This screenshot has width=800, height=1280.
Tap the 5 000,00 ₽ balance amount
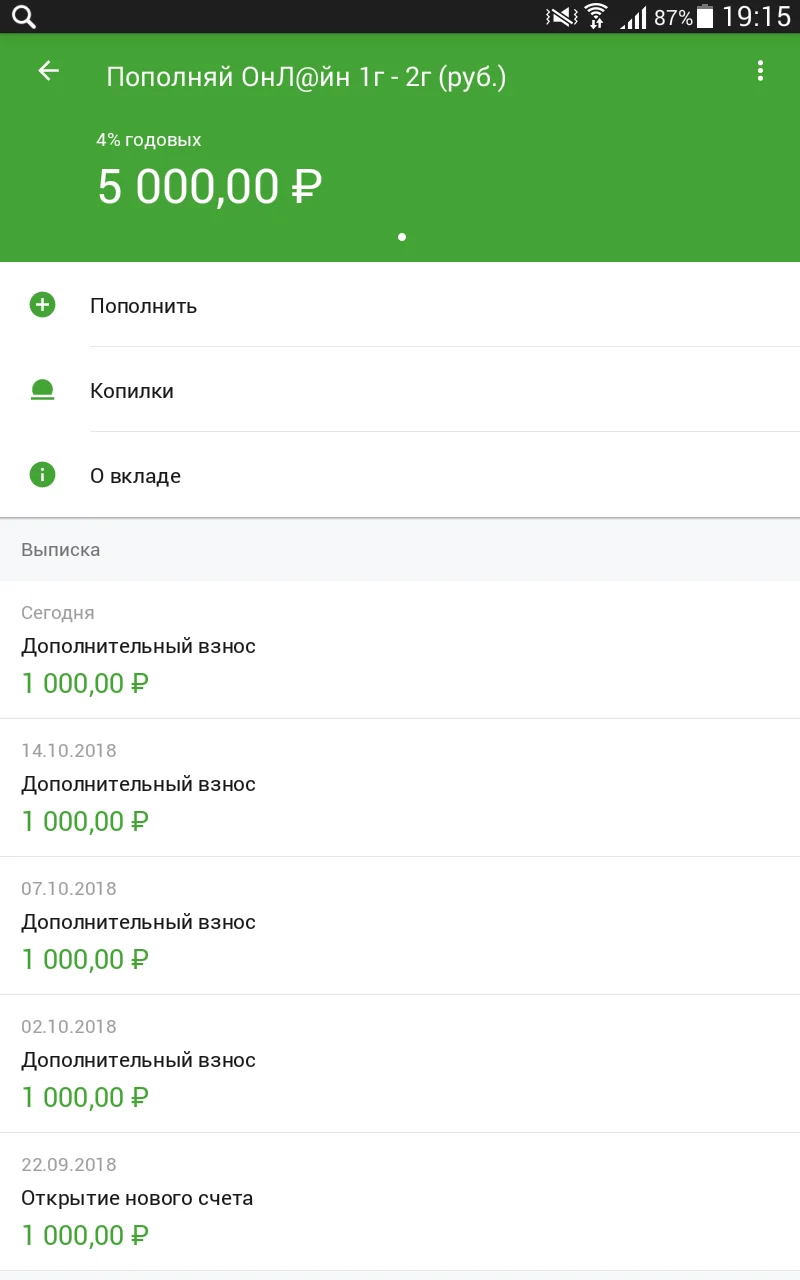(x=207, y=186)
